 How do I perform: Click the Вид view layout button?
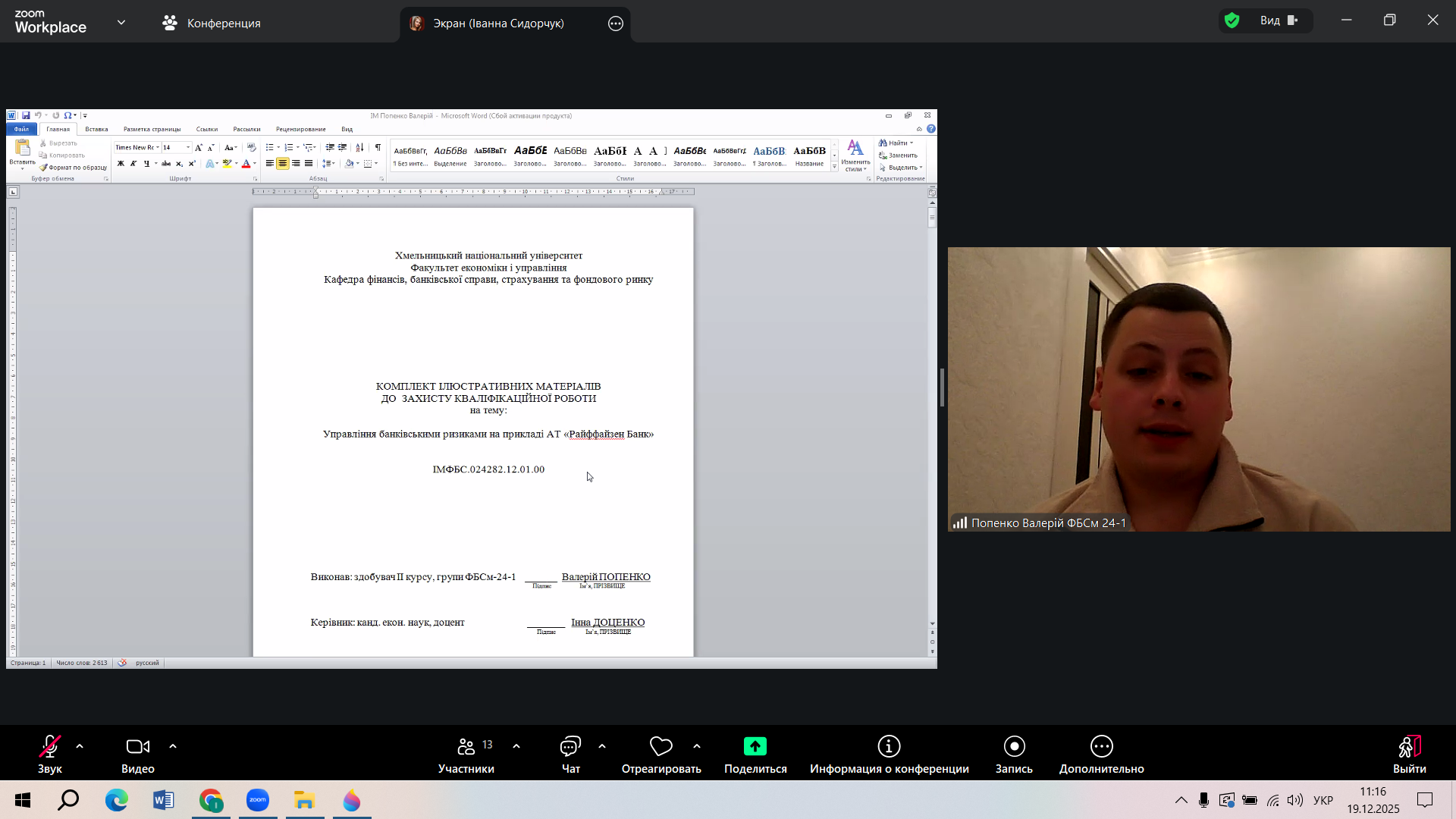click(1279, 20)
